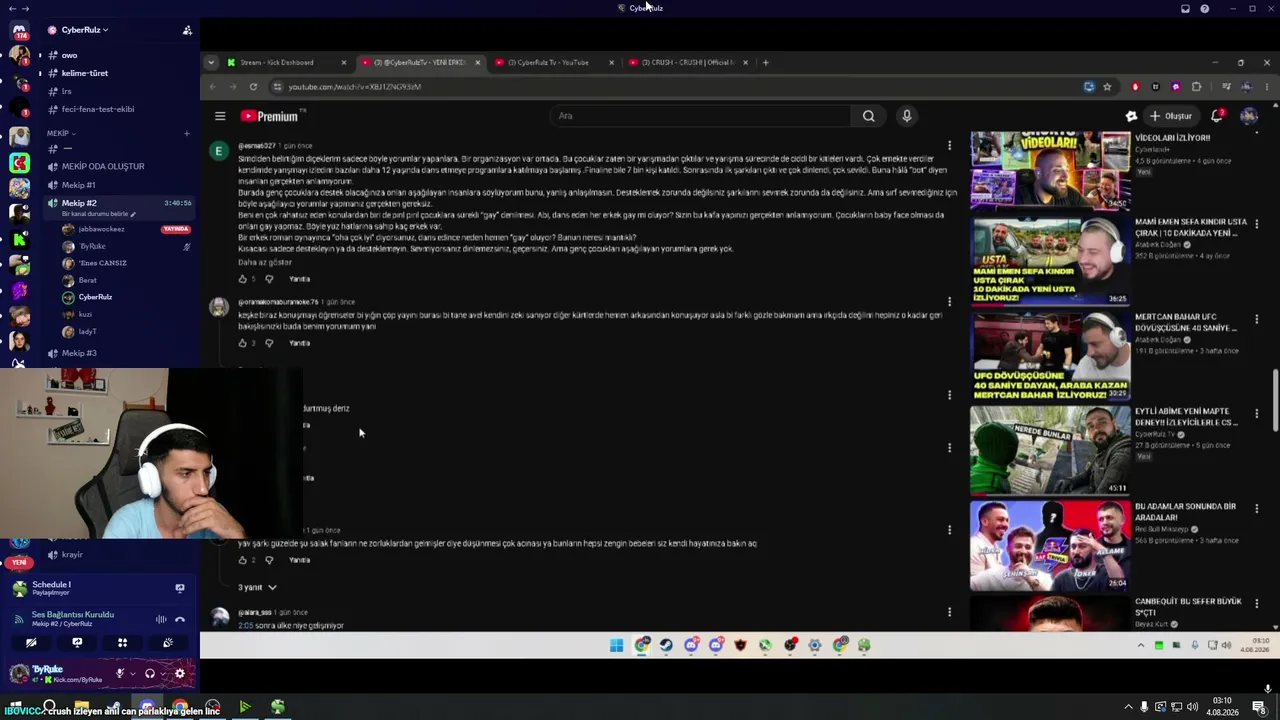1280x720 pixels.
Task: Open 'MAMİ EMEN SEFA KINDIR USTA' video thumbnail
Action: click(1050, 261)
